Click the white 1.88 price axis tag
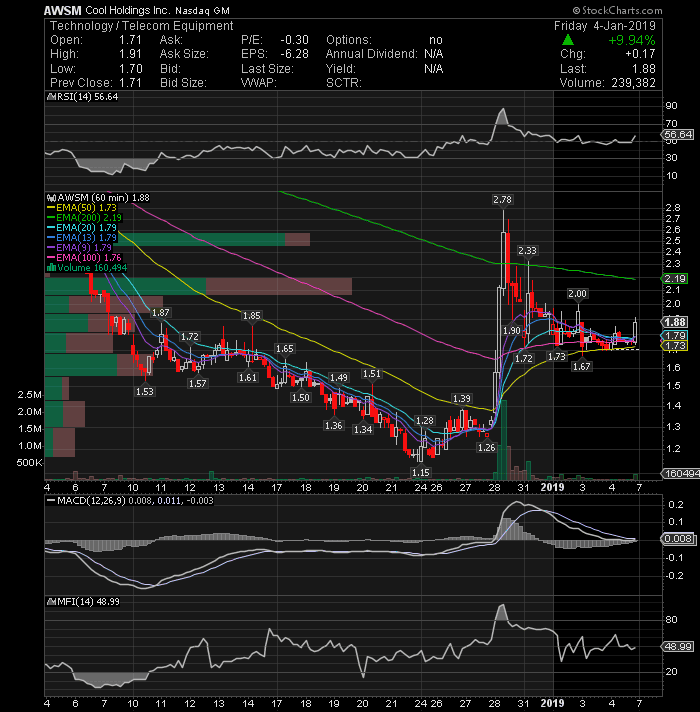This screenshot has width=700, height=712. pos(675,322)
